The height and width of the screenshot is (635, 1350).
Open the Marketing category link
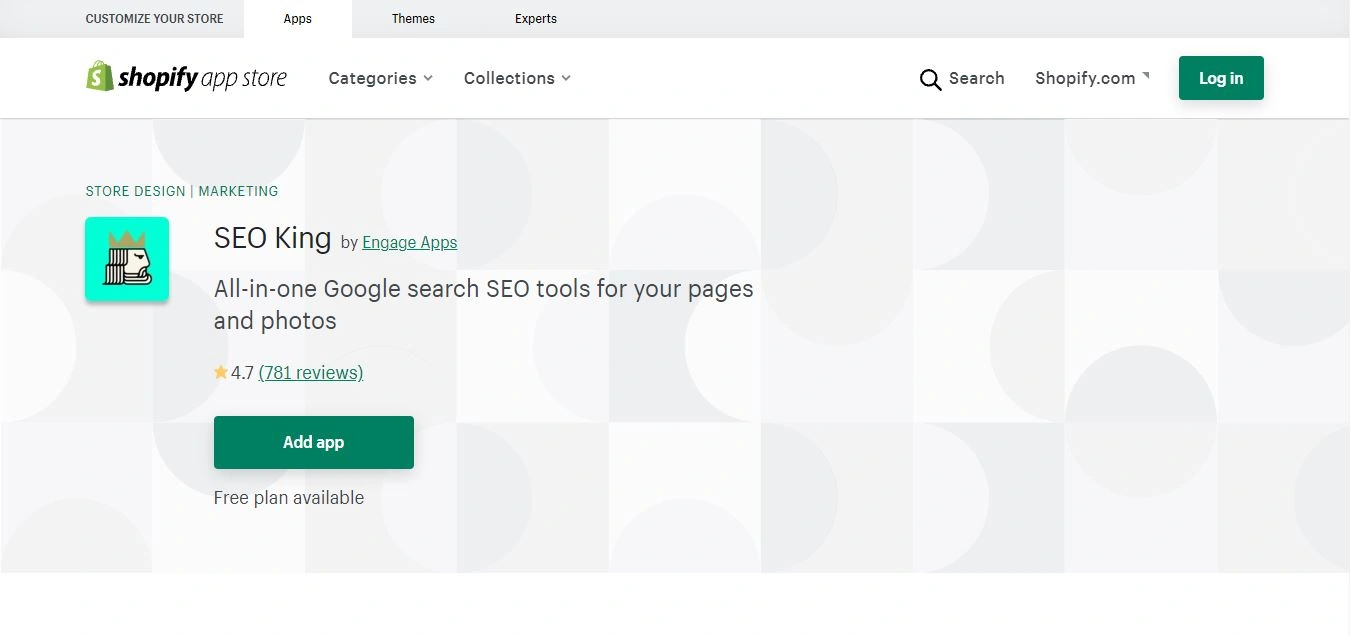238,191
